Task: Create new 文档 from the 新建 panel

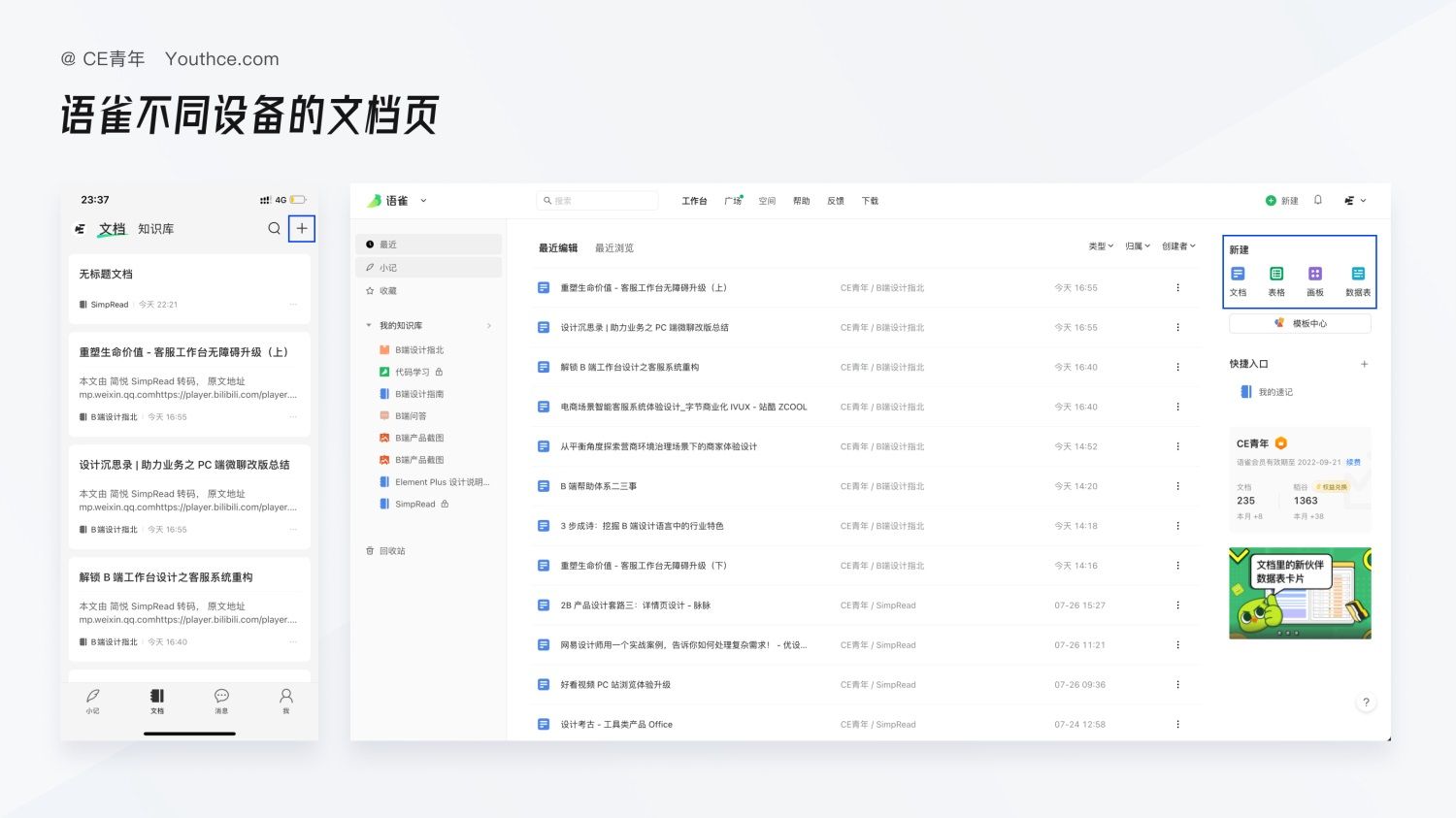Action: 1238,280
